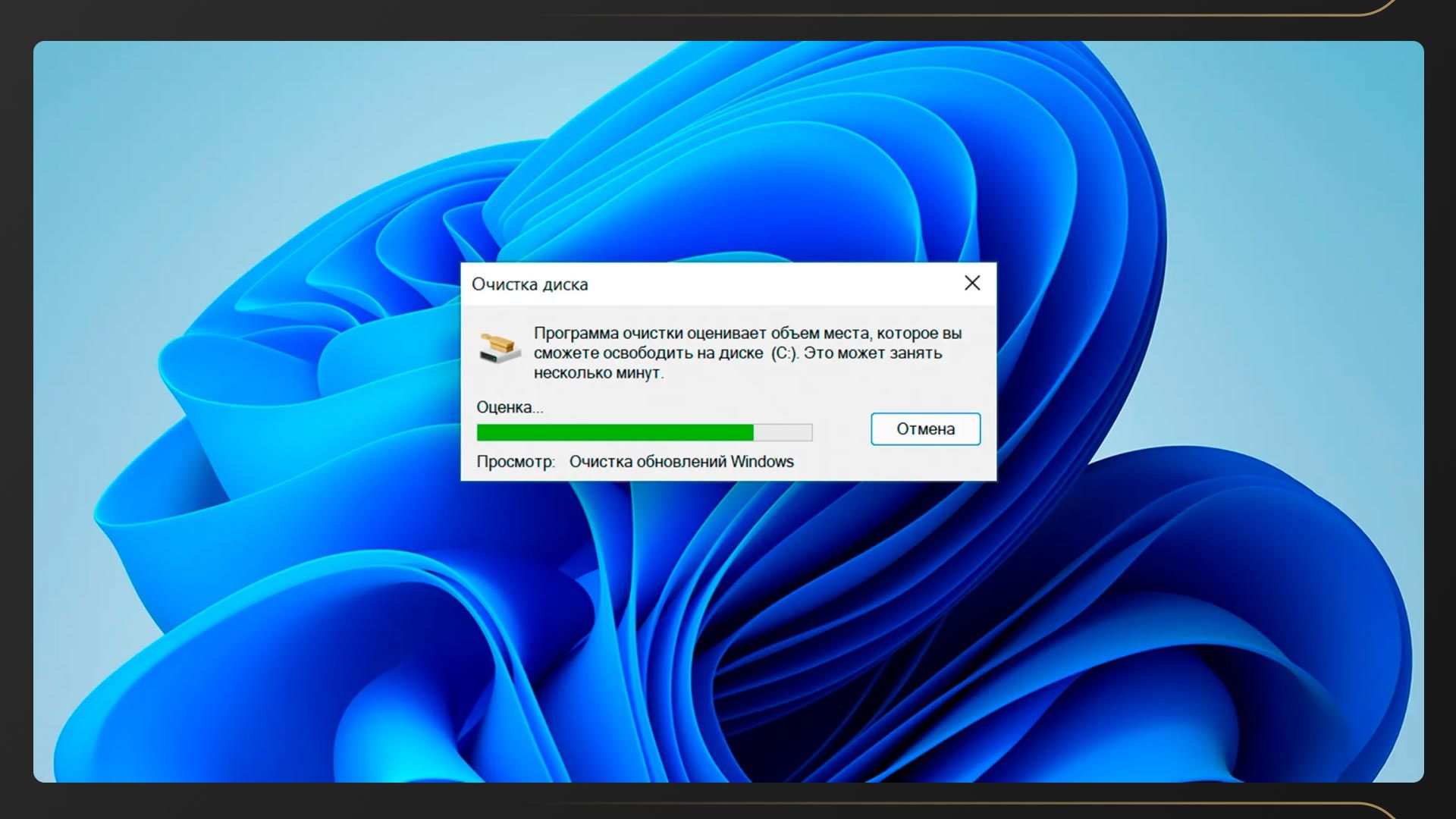The height and width of the screenshot is (819, 1456).
Task: Click the line starting Программа очистки оценивает
Action: click(x=747, y=334)
